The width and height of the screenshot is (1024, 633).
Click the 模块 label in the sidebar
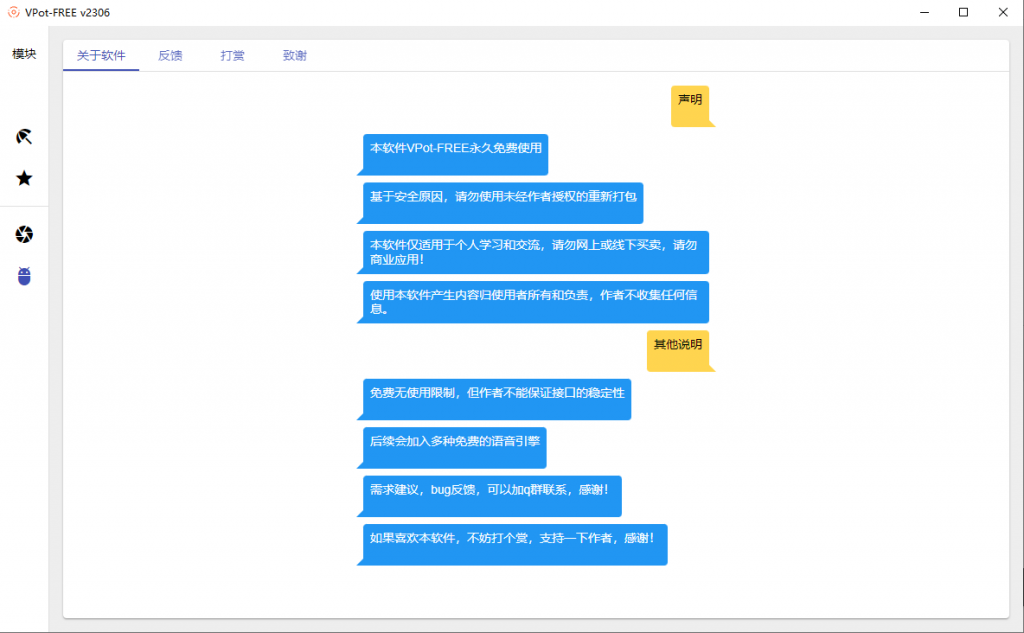click(22, 53)
